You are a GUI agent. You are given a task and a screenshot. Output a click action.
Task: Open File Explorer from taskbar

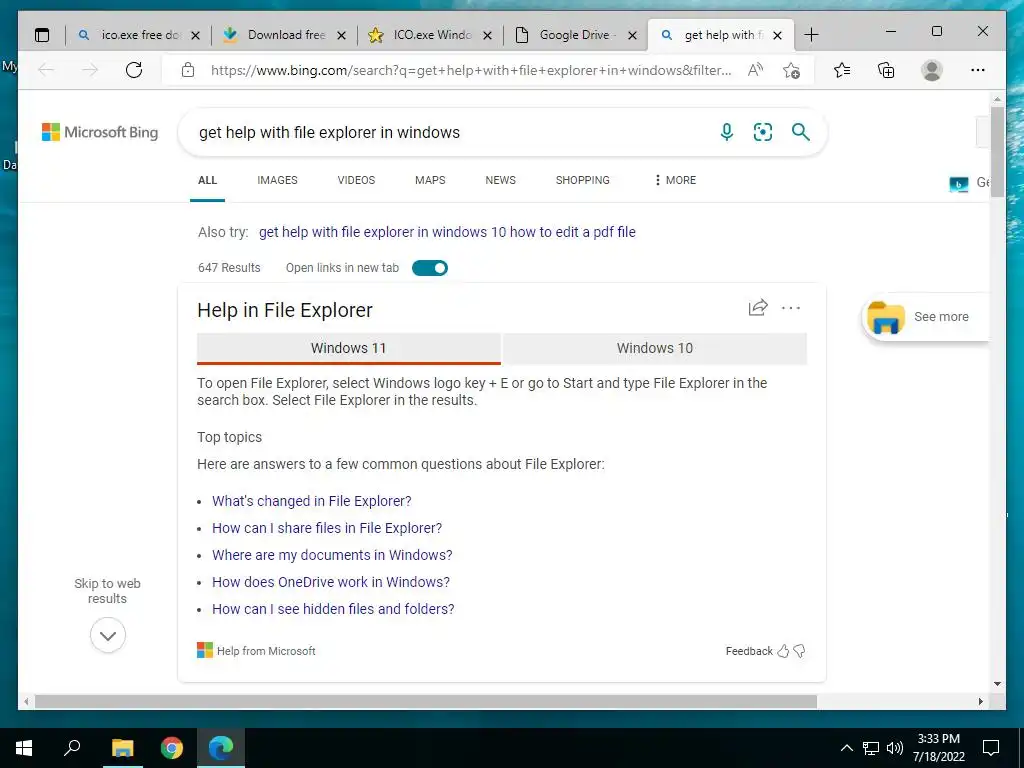pos(122,748)
